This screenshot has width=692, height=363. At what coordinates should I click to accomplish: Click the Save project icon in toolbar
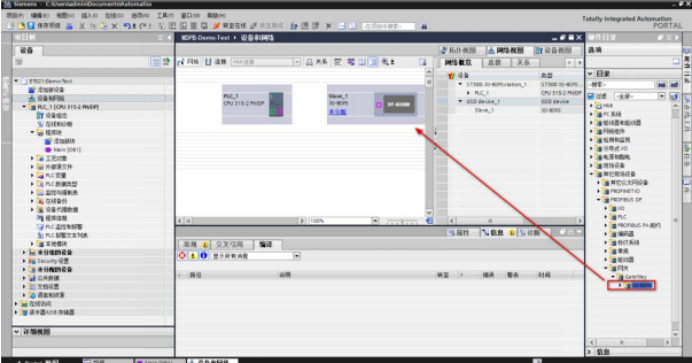[30, 26]
